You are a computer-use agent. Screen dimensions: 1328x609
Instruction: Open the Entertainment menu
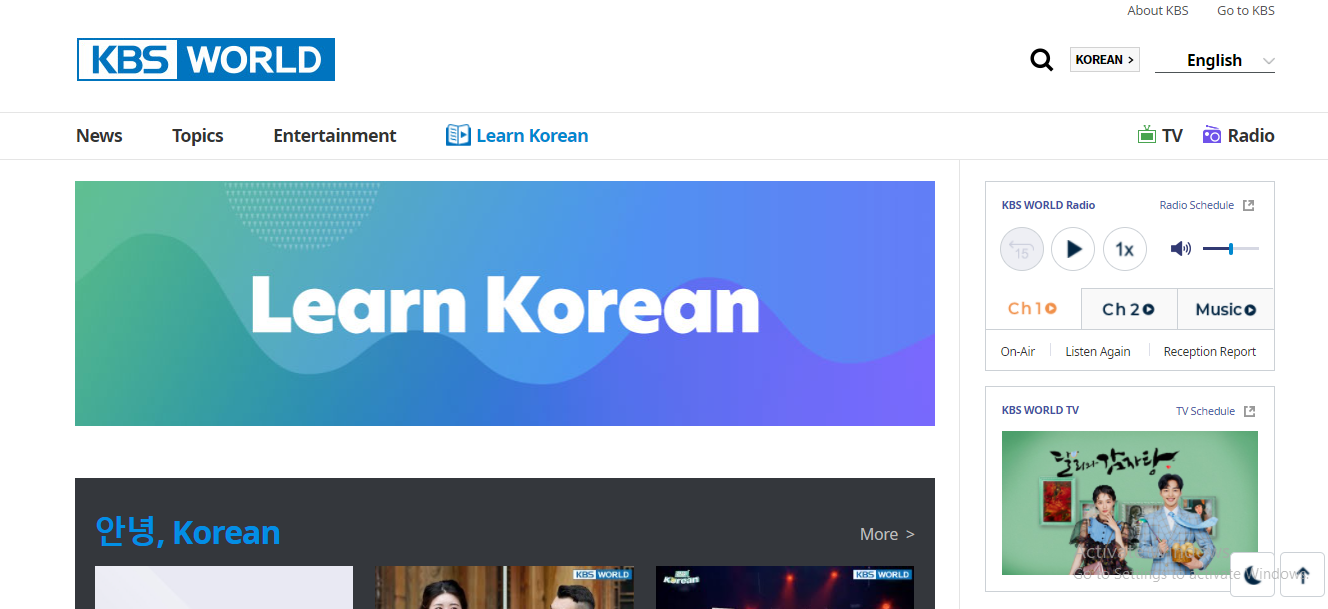[335, 136]
